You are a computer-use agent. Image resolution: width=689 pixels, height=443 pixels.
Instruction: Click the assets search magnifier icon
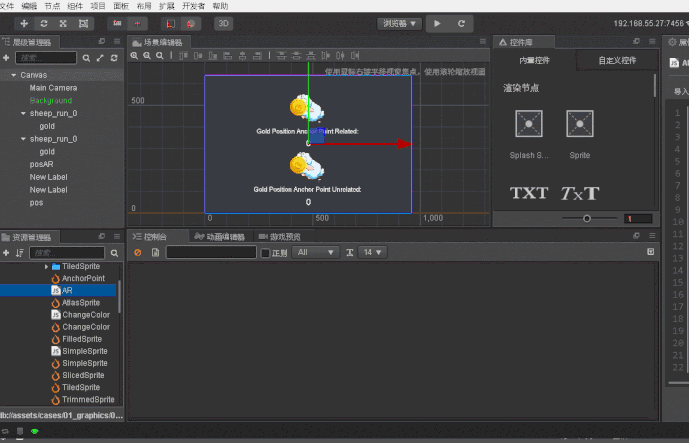[x=114, y=253]
